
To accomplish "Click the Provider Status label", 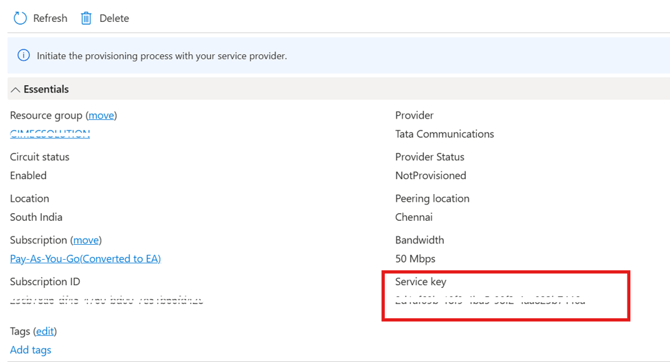I will coord(429,157).
